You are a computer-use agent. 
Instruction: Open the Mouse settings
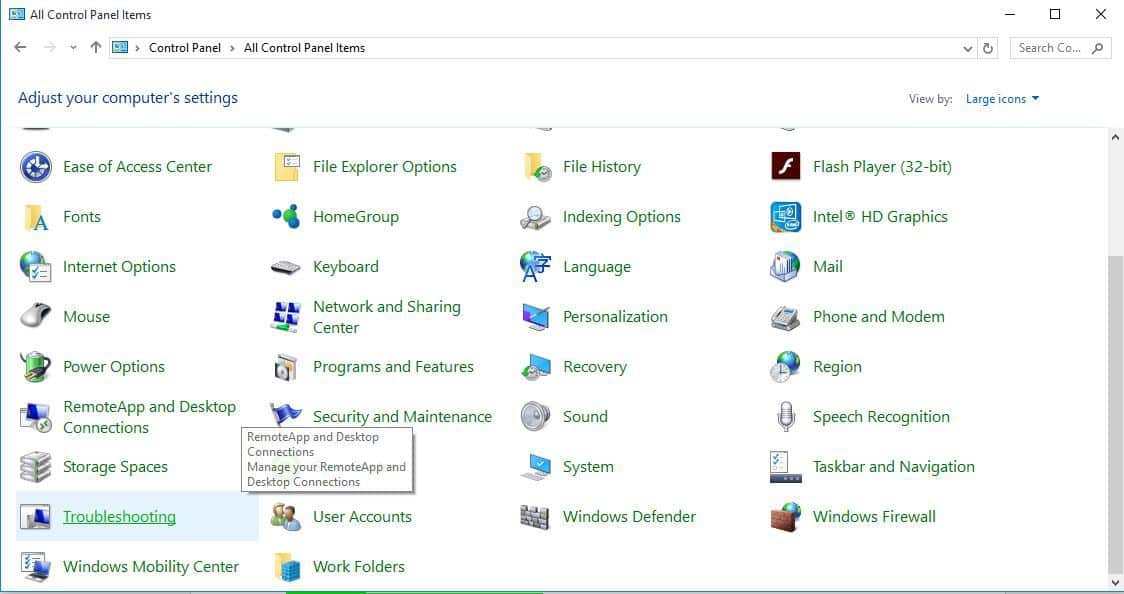(x=86, y=316)
